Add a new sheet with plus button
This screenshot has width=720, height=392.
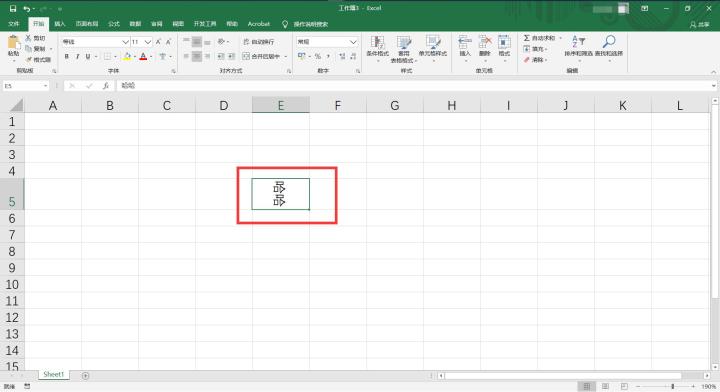pyautogui.click(x=85, y=375)
